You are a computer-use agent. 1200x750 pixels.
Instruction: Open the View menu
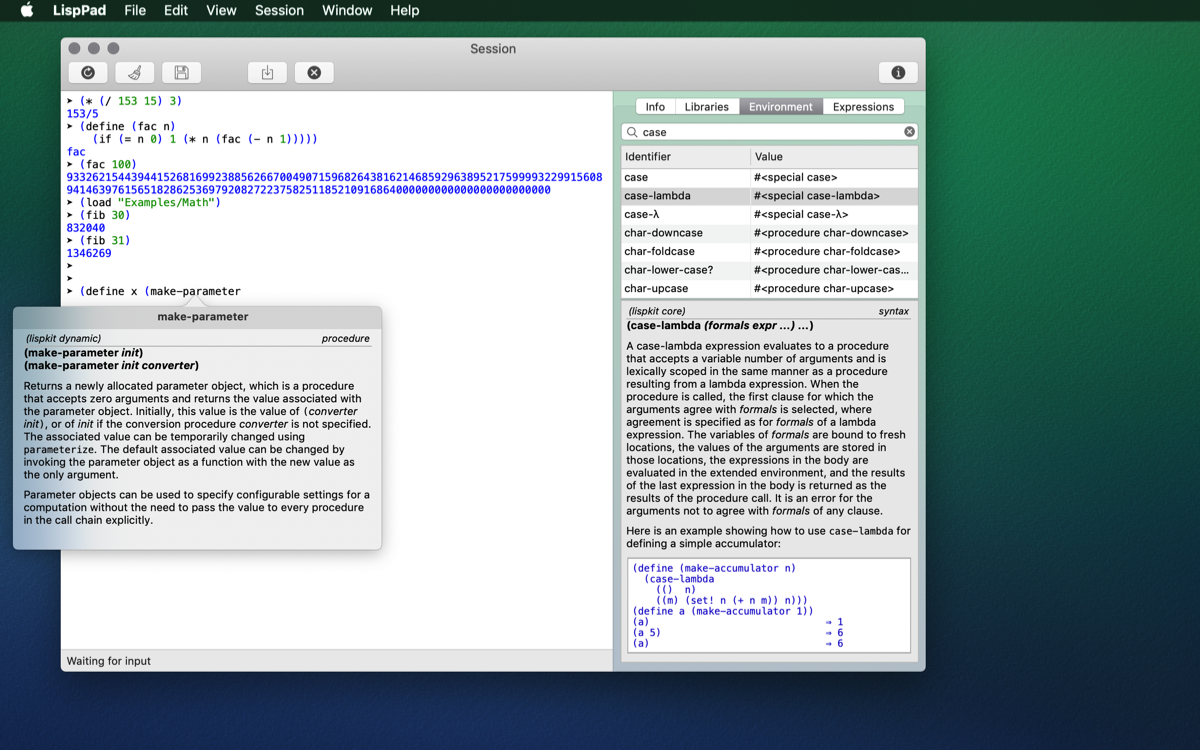[x=221, y=10]
